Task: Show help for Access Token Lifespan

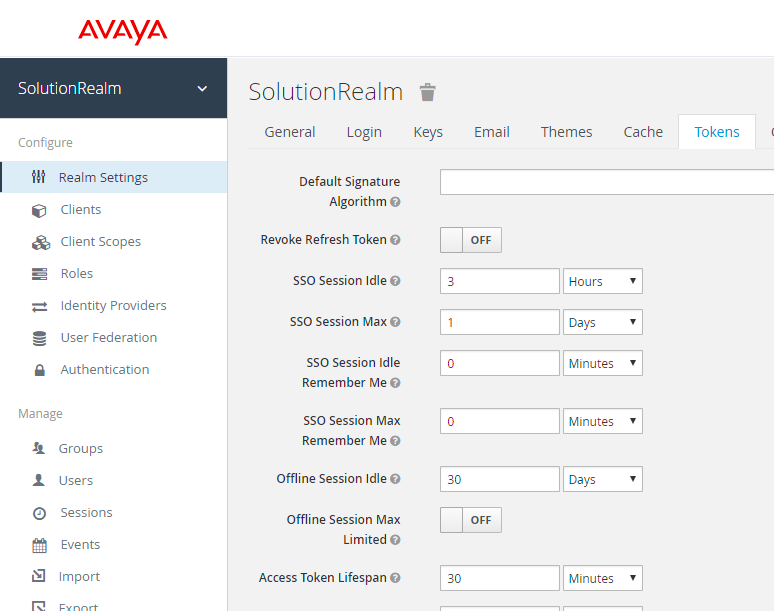Action: pos(395,578)
